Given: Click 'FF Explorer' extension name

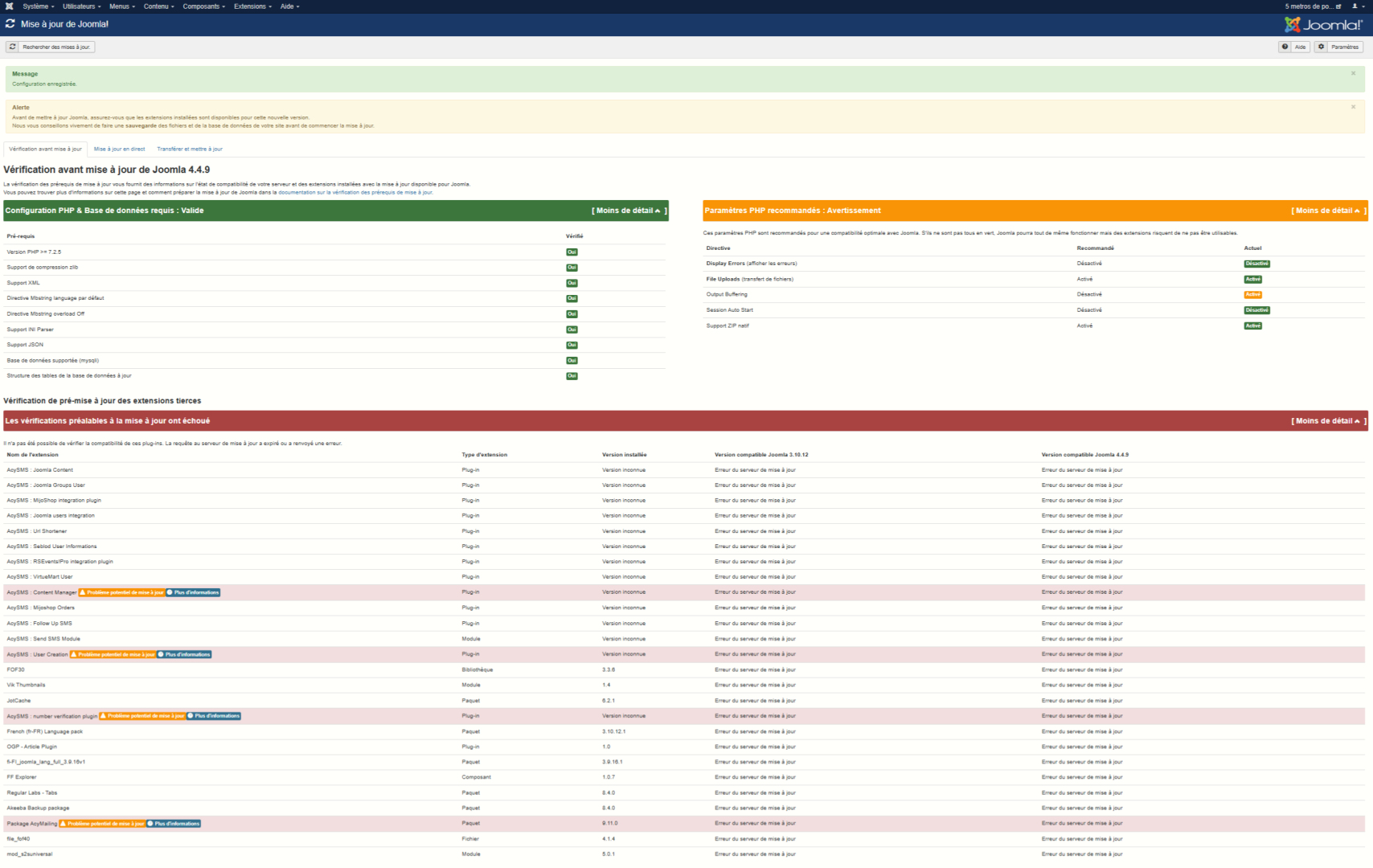Looking at the screenshot, I should 22,777.
